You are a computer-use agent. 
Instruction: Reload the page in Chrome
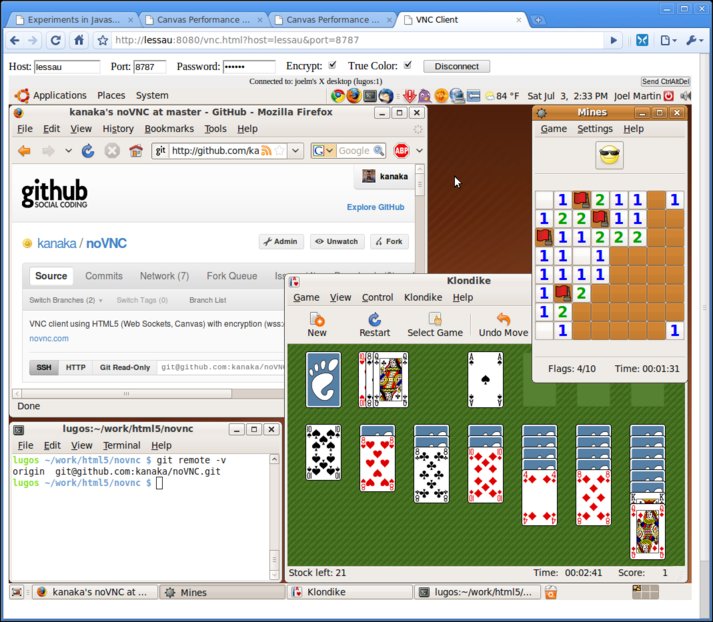pyautogui.click(x=55, y=40)
